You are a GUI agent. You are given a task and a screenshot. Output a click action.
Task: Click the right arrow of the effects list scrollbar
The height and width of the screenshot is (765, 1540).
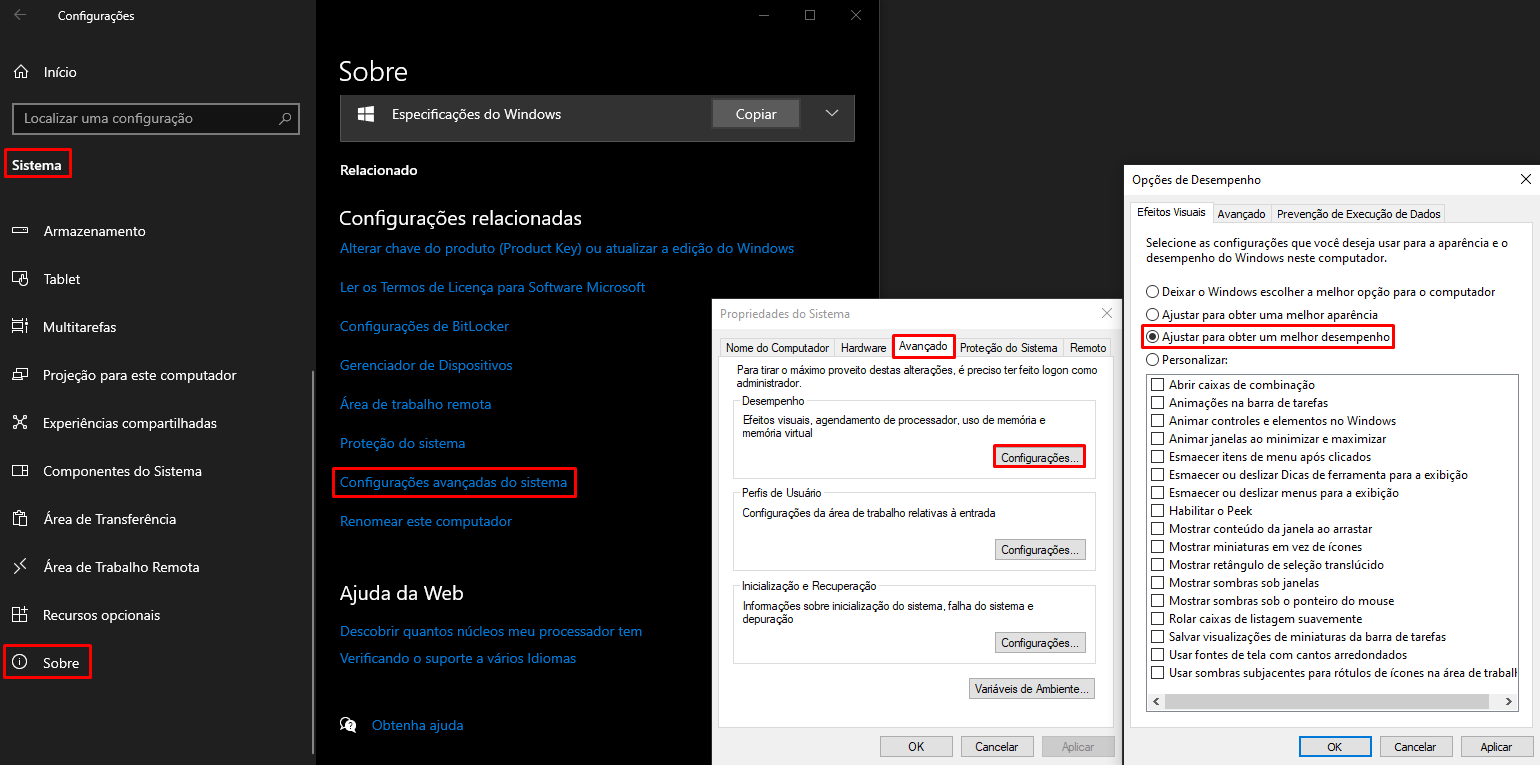click(x=1509, y=702)
